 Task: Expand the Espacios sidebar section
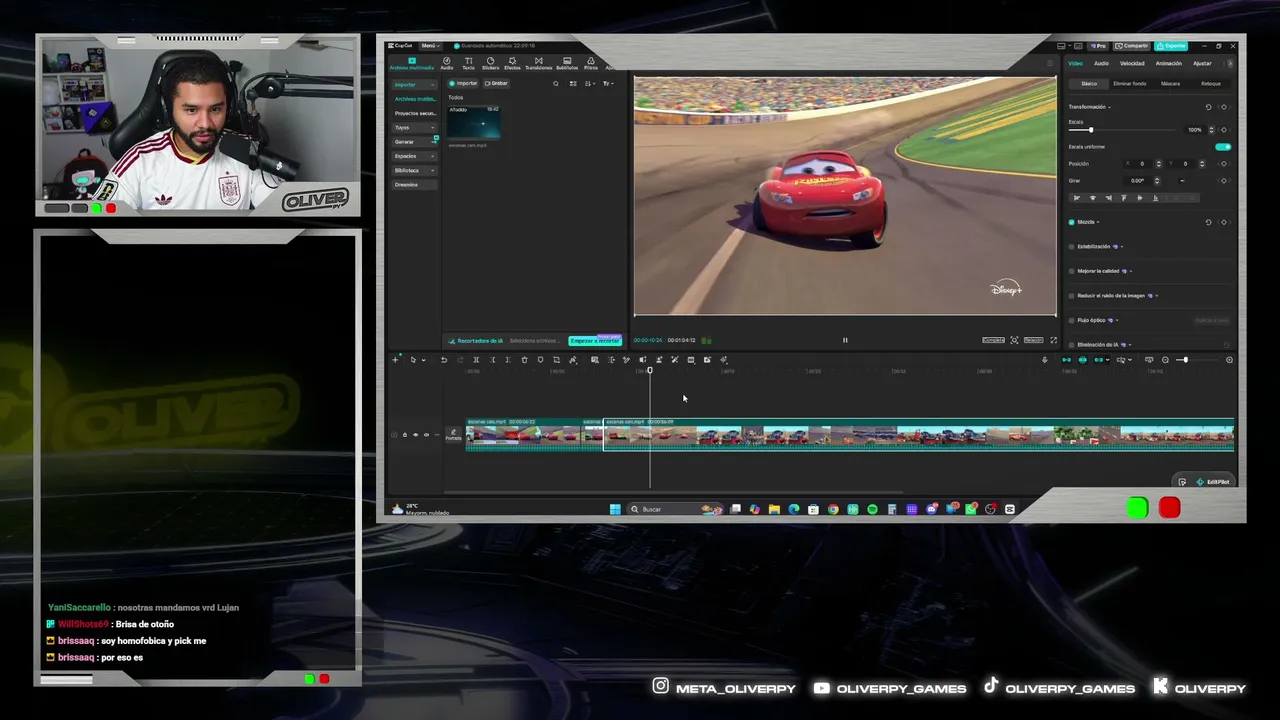click(414, 156)
